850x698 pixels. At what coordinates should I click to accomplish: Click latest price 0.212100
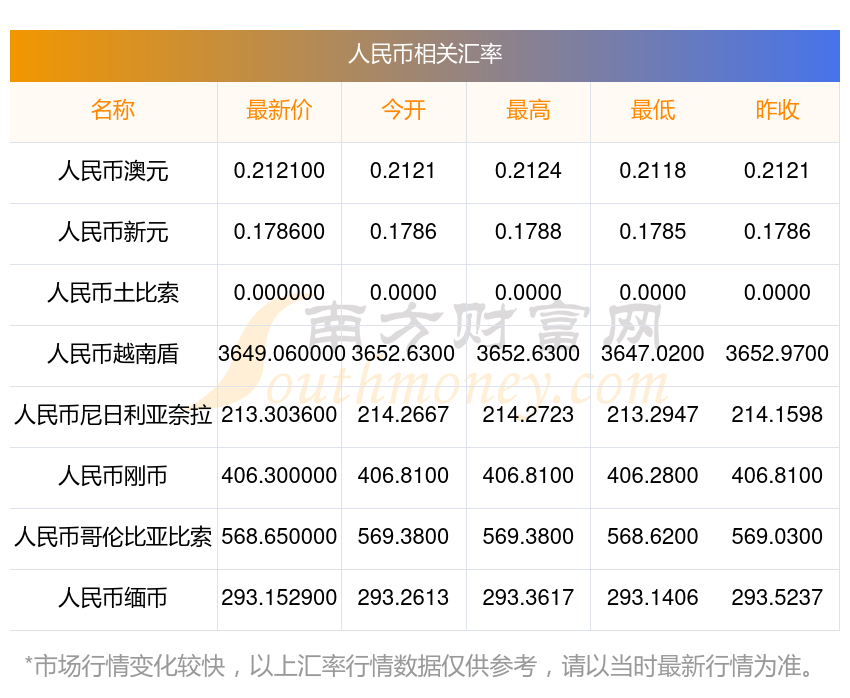(x=279, y=171)
